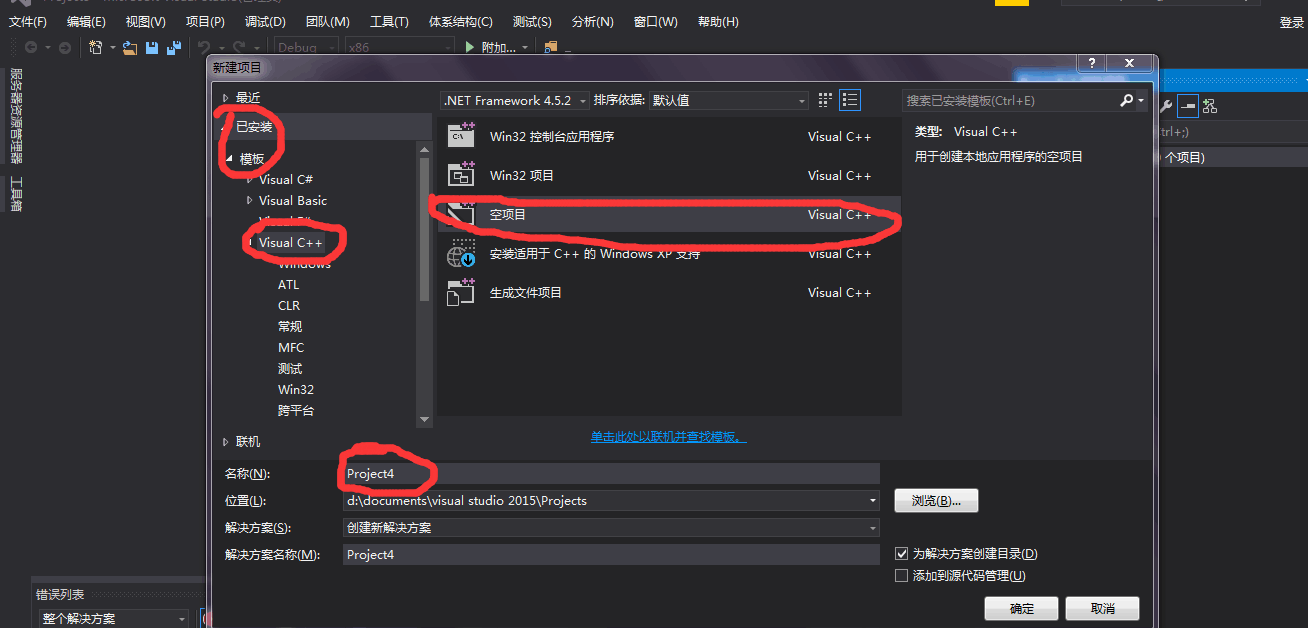Click the 搜索已安装模板 search field

(x=1010, y=100)
